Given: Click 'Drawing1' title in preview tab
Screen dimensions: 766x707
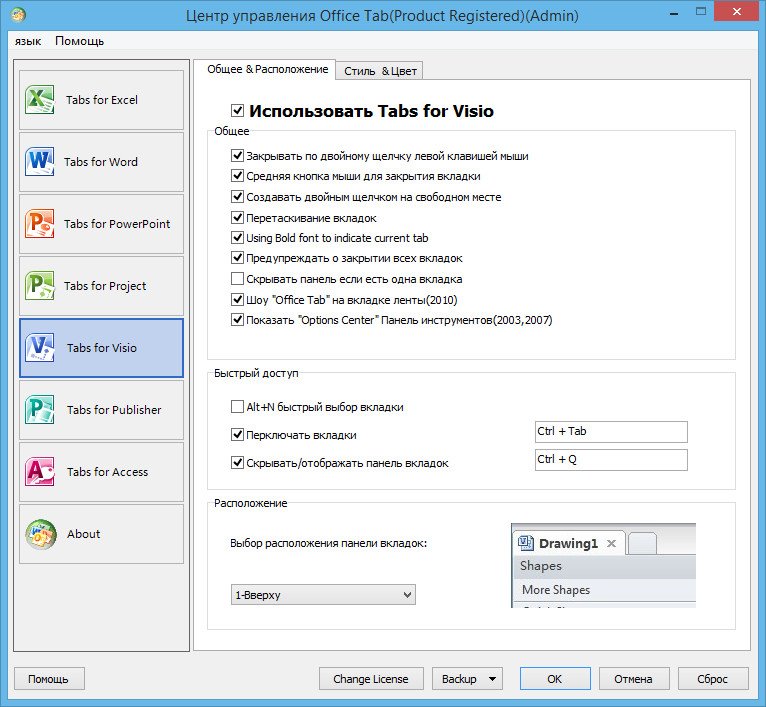Looking at the screenshot, I should coord(568,543).
